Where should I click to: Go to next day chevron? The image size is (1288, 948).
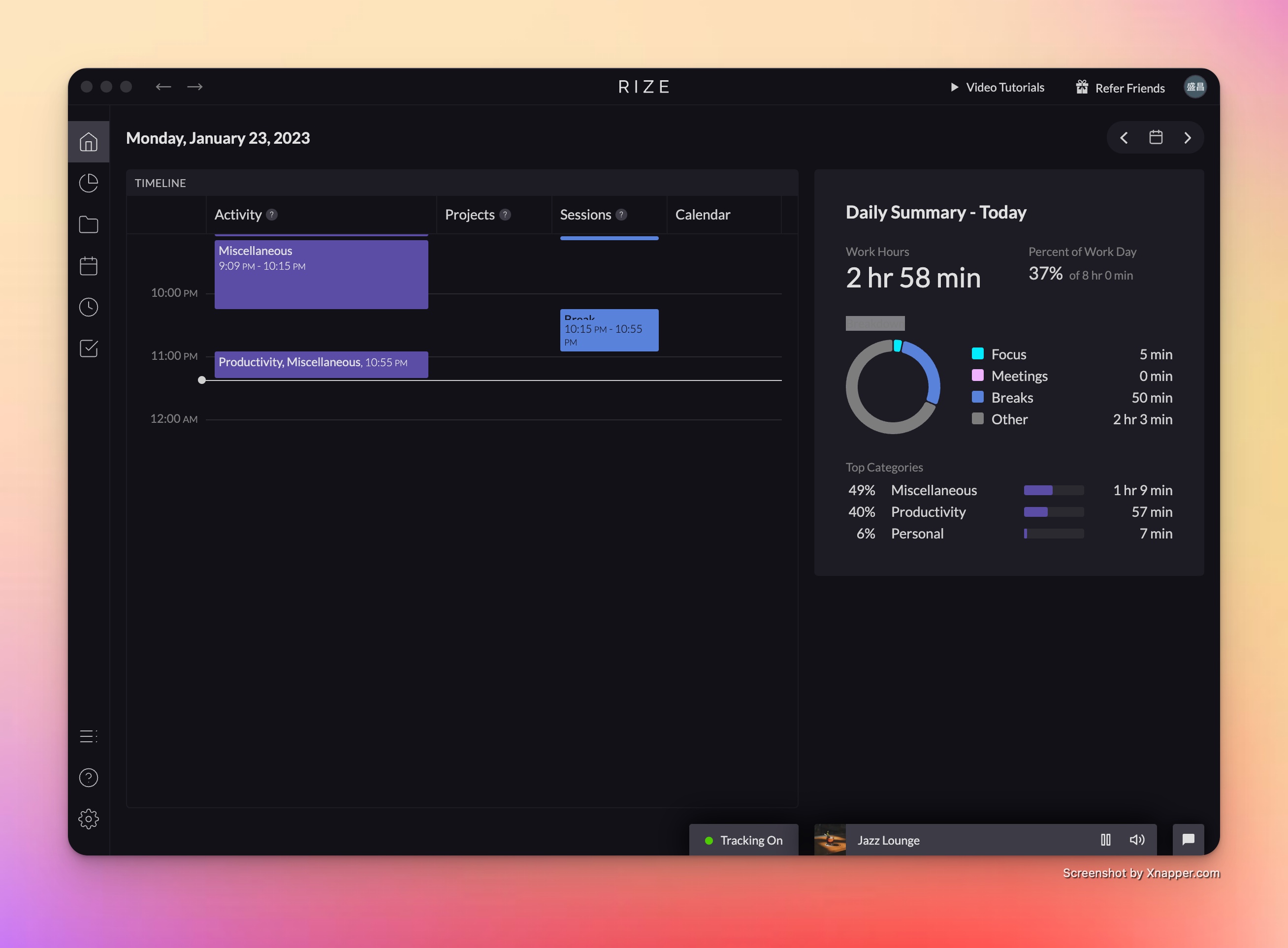coord(1188,138)
